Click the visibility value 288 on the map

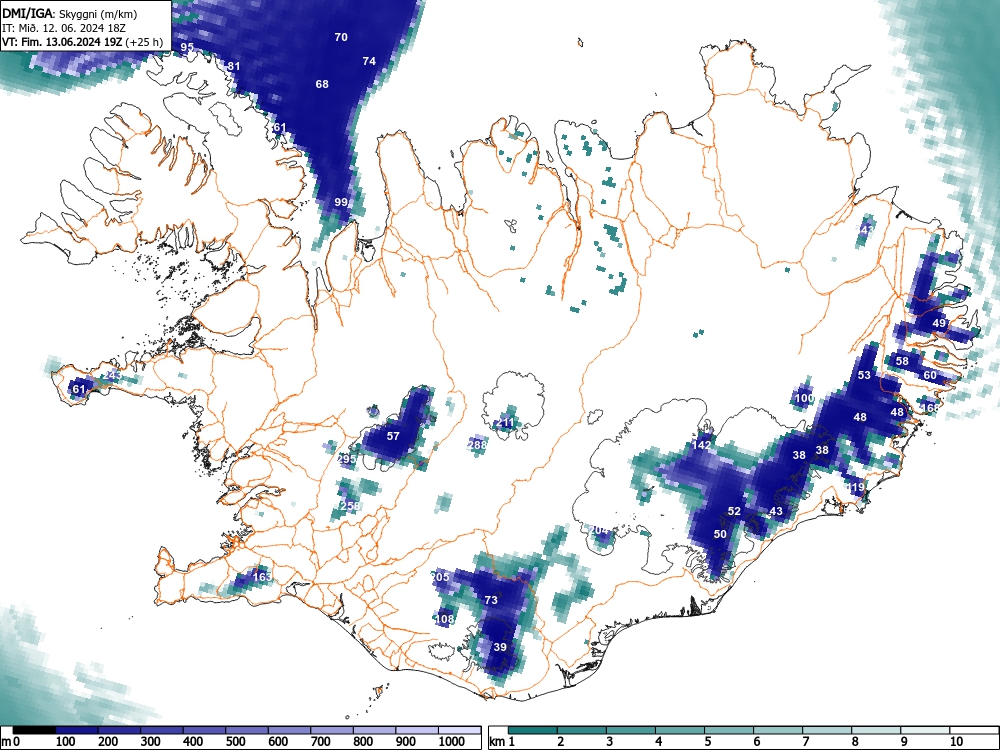[x=478, y=445]
